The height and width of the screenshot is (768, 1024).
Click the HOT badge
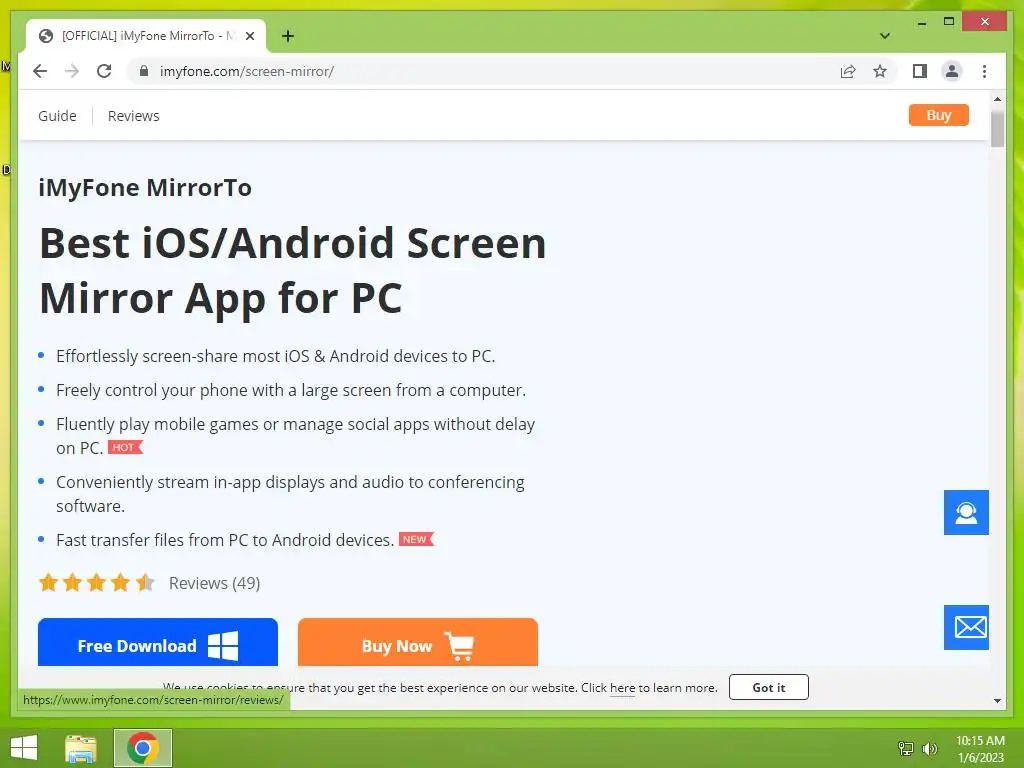point(125,447)
